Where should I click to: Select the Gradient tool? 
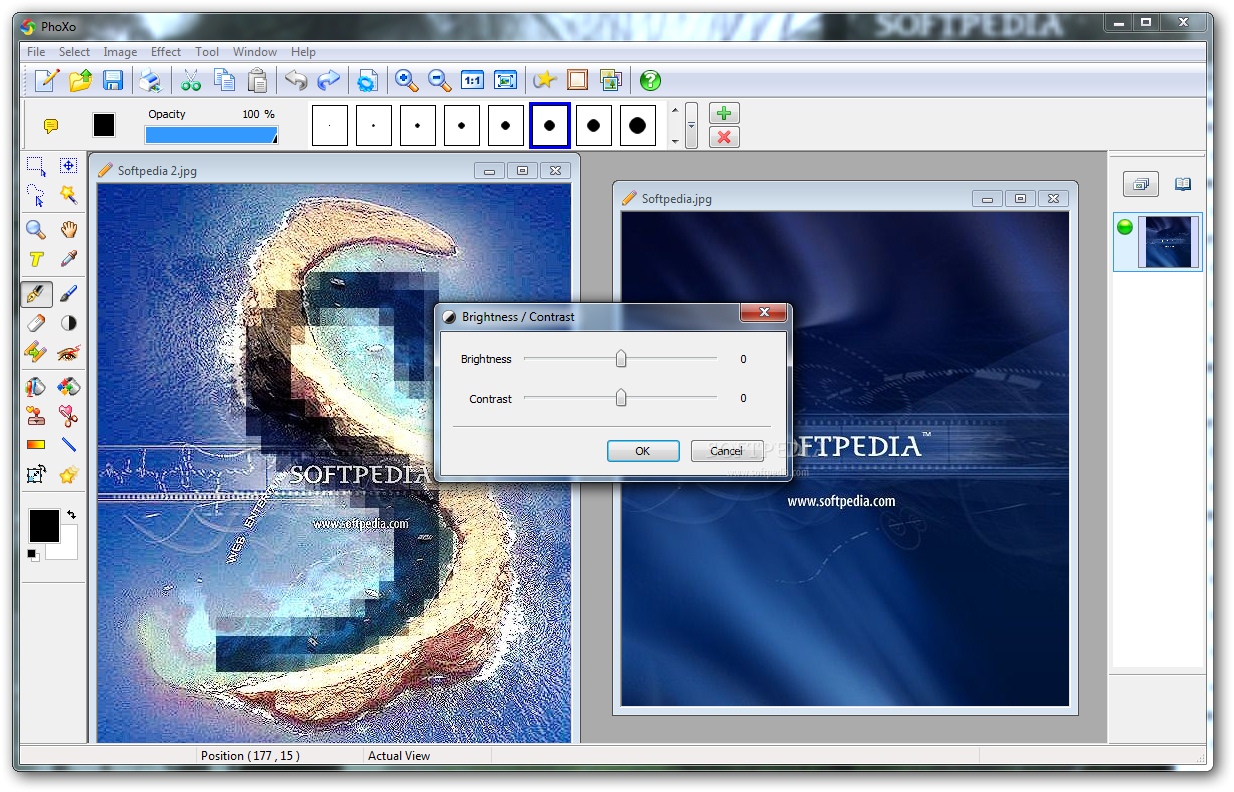[36, 445]
